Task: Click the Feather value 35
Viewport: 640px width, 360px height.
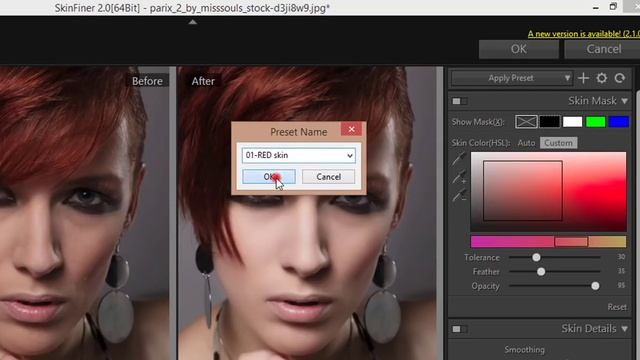Action: (x=621, y=271)
